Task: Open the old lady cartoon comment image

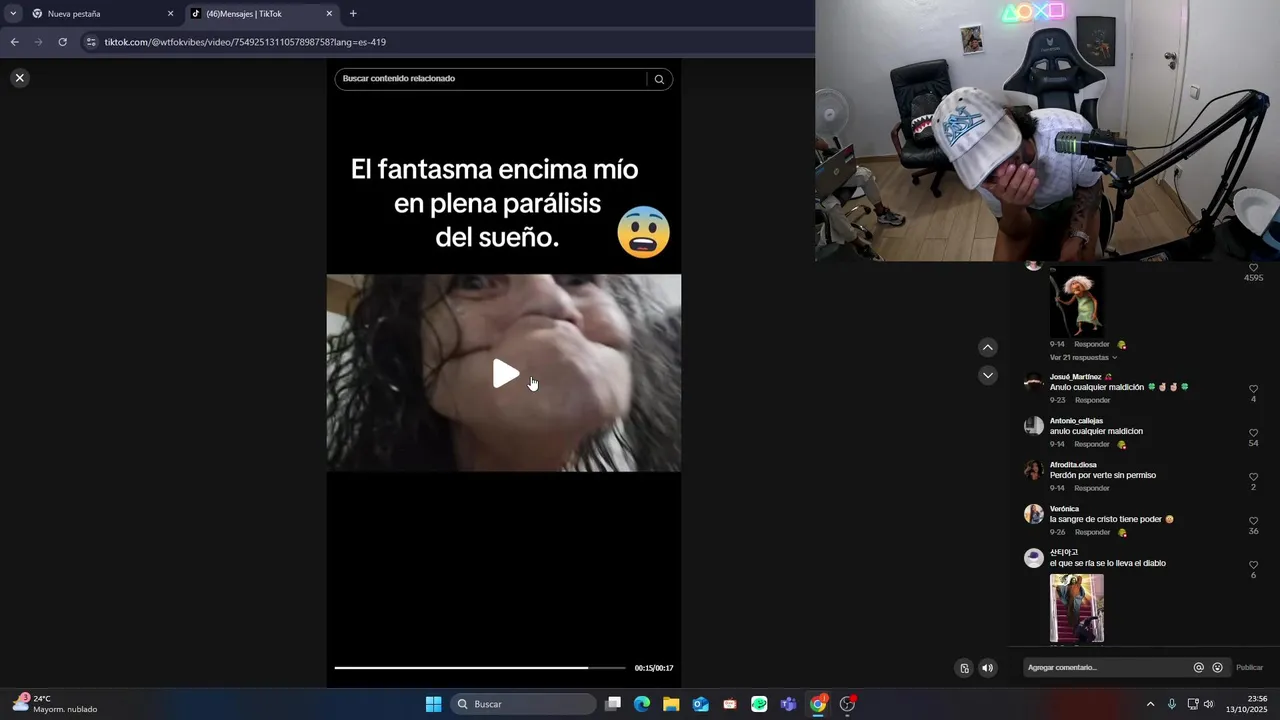Action: click(x=1077, y=303)
